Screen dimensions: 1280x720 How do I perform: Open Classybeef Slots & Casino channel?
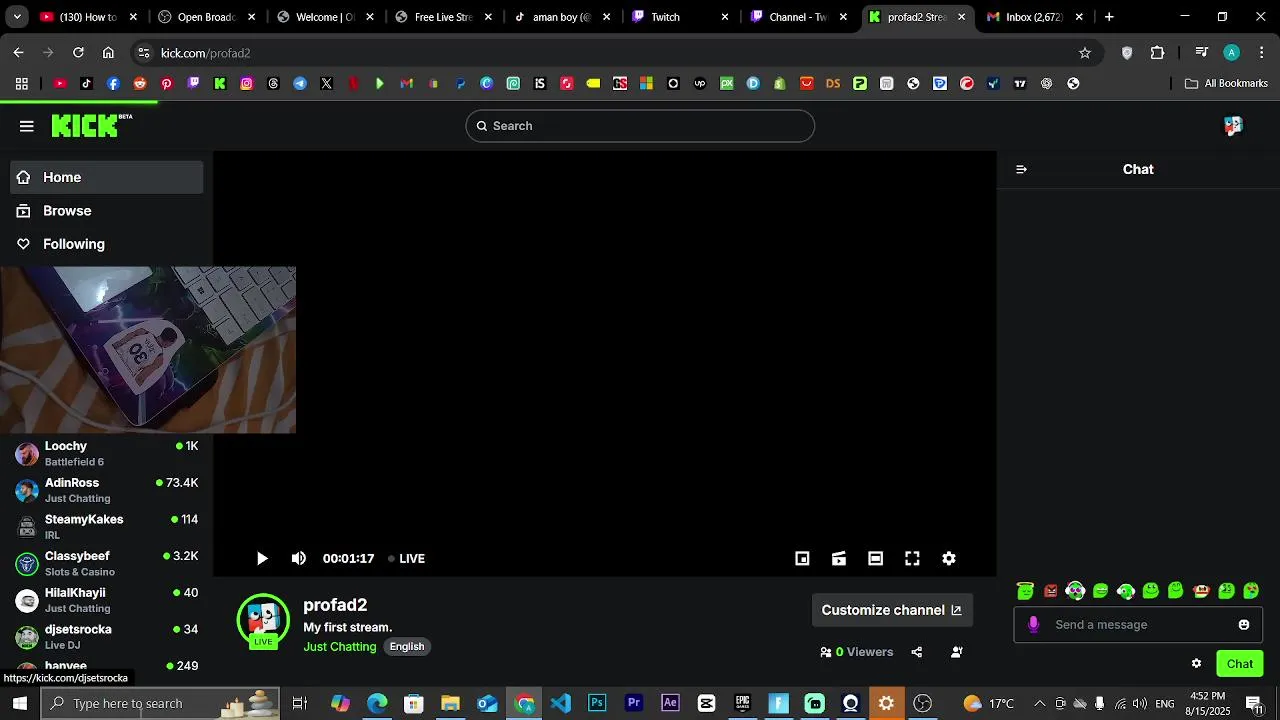[107, 564]
